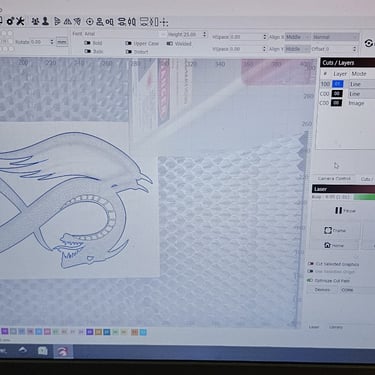
Task: Click the Ungroup objects icon
Action: coord(45,21)
